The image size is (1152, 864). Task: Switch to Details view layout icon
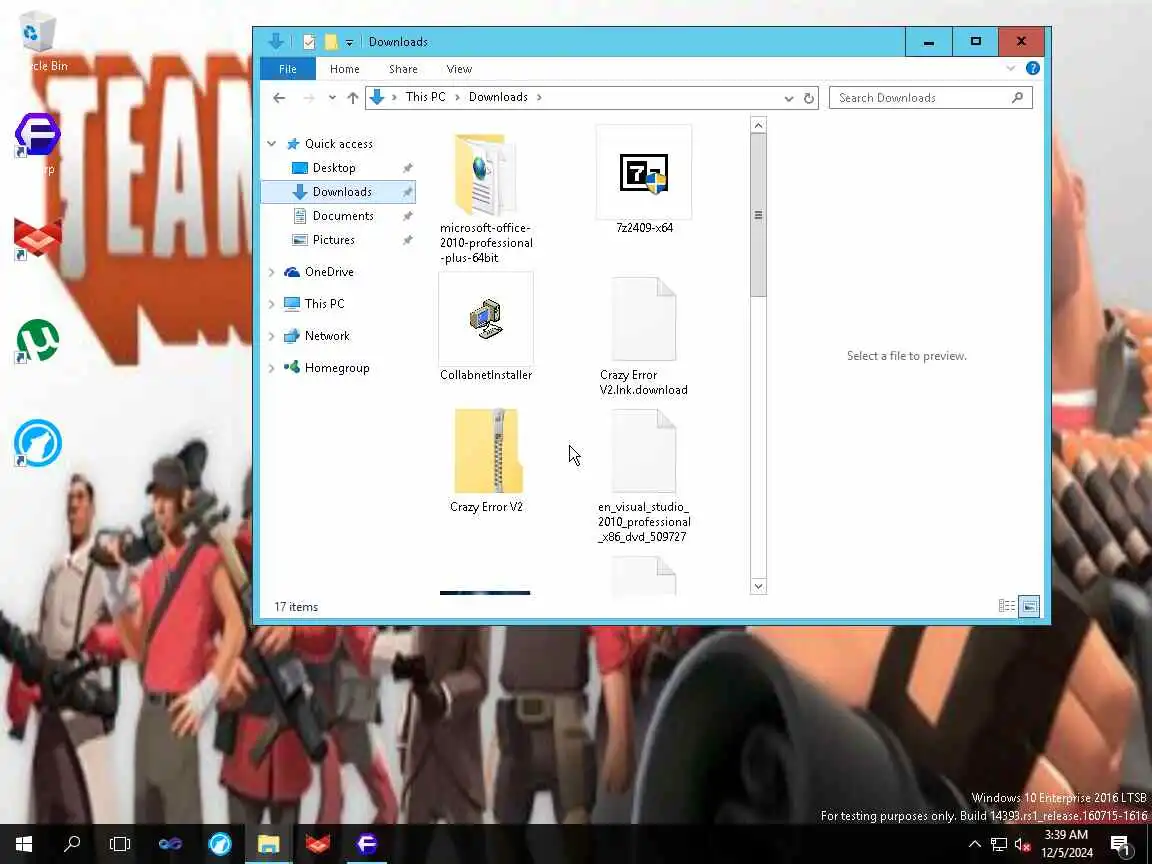click(x=1007, y=606)
